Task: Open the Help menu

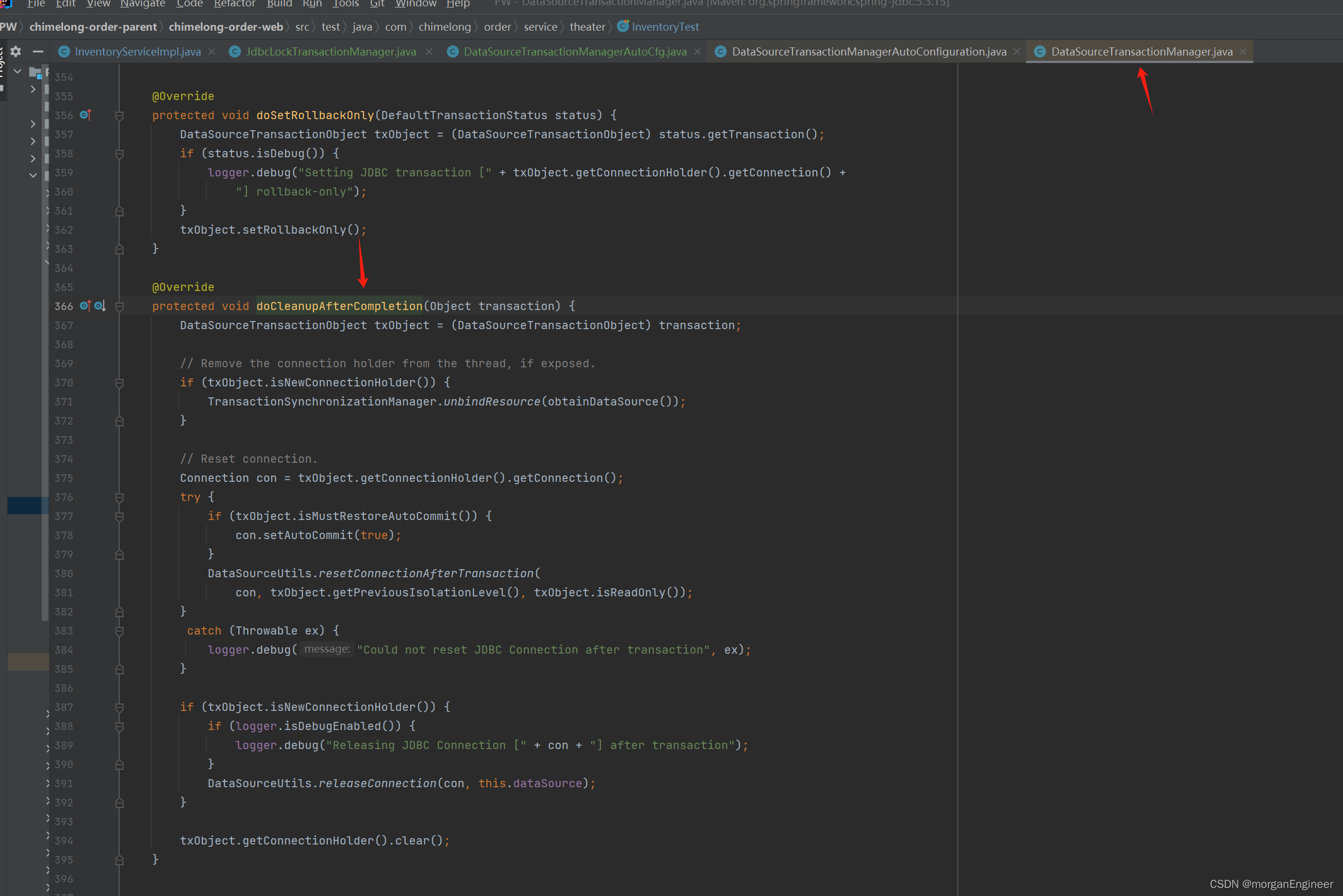Action: tap(458, 4)
